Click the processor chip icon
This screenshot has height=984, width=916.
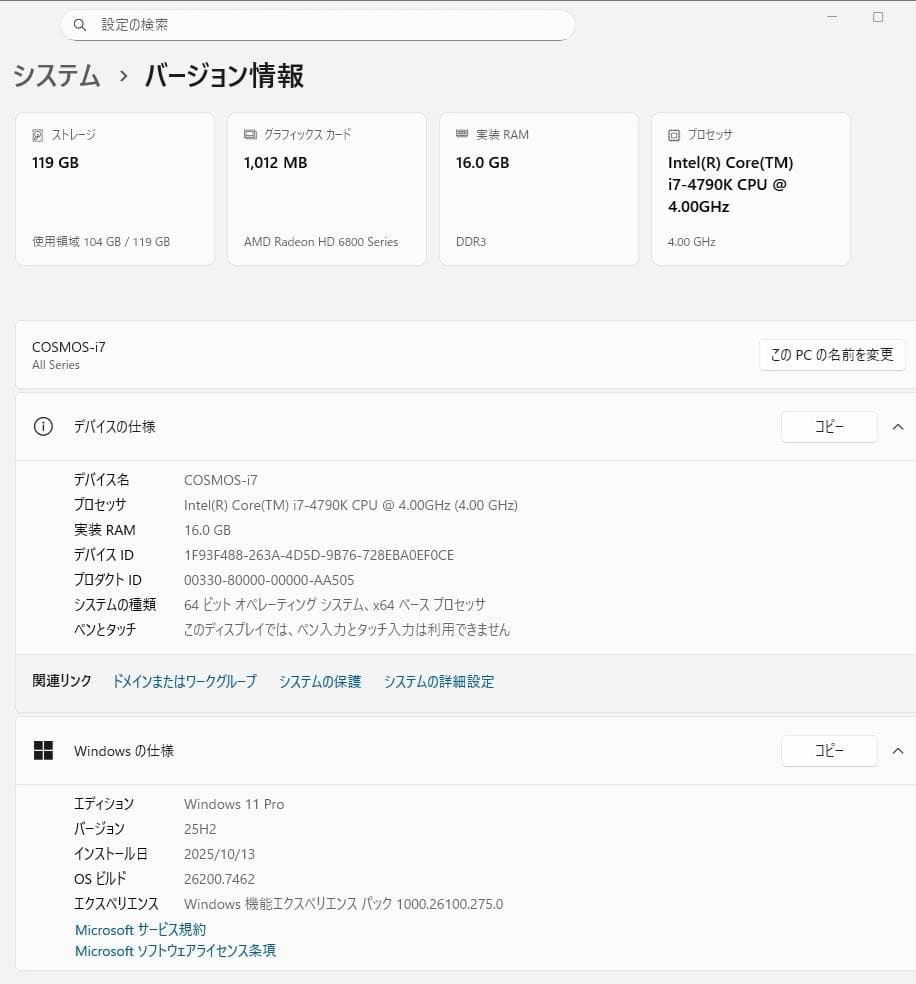pos(674,135)
